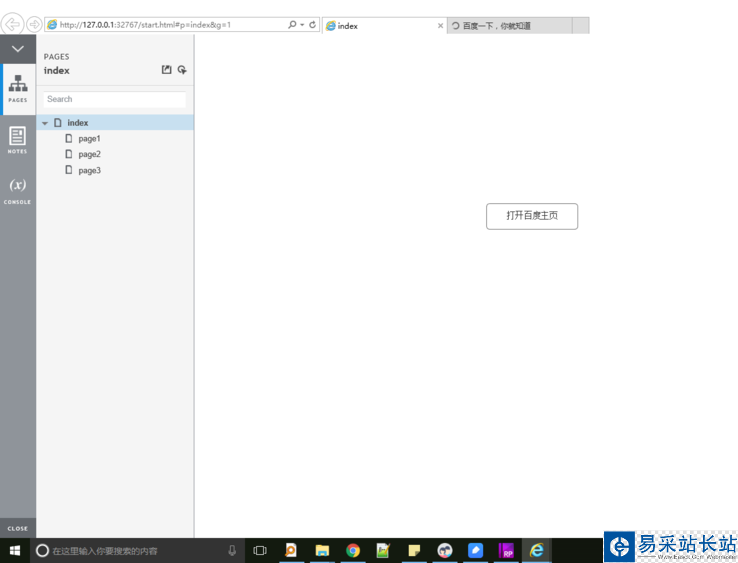The height and width of the screenshot is (563, 738).
Task: Click the page Search field
Action: (115, 99)
